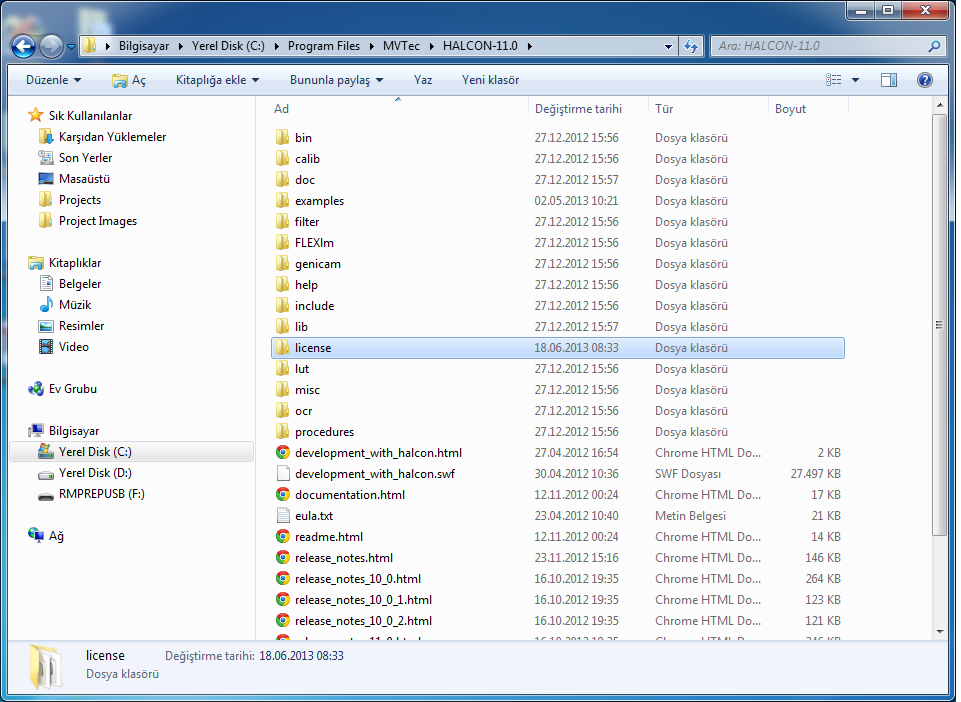Select the include folder name
Viewport: 961px width, 702px height.
point(314,305)
